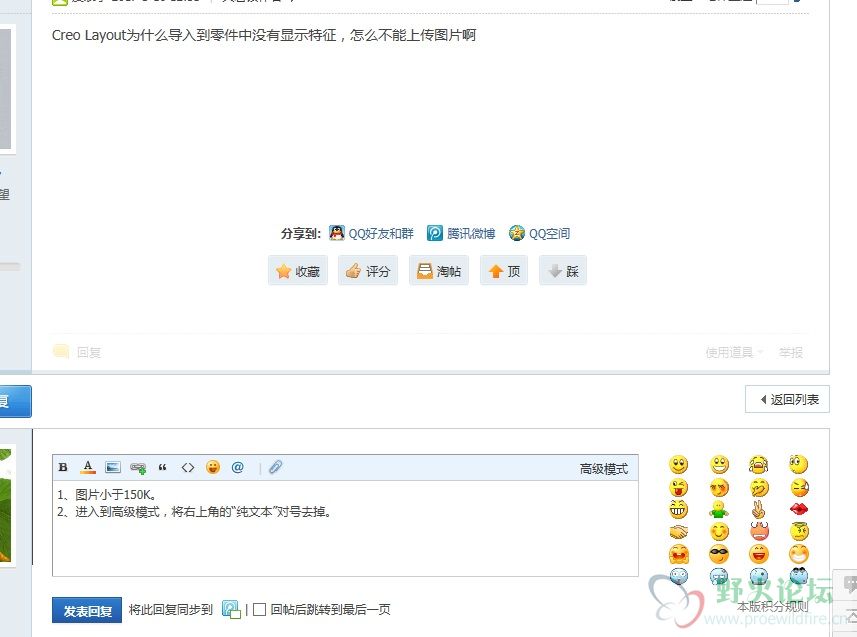
Task: Insert a code block
Action: click(187, 467)
